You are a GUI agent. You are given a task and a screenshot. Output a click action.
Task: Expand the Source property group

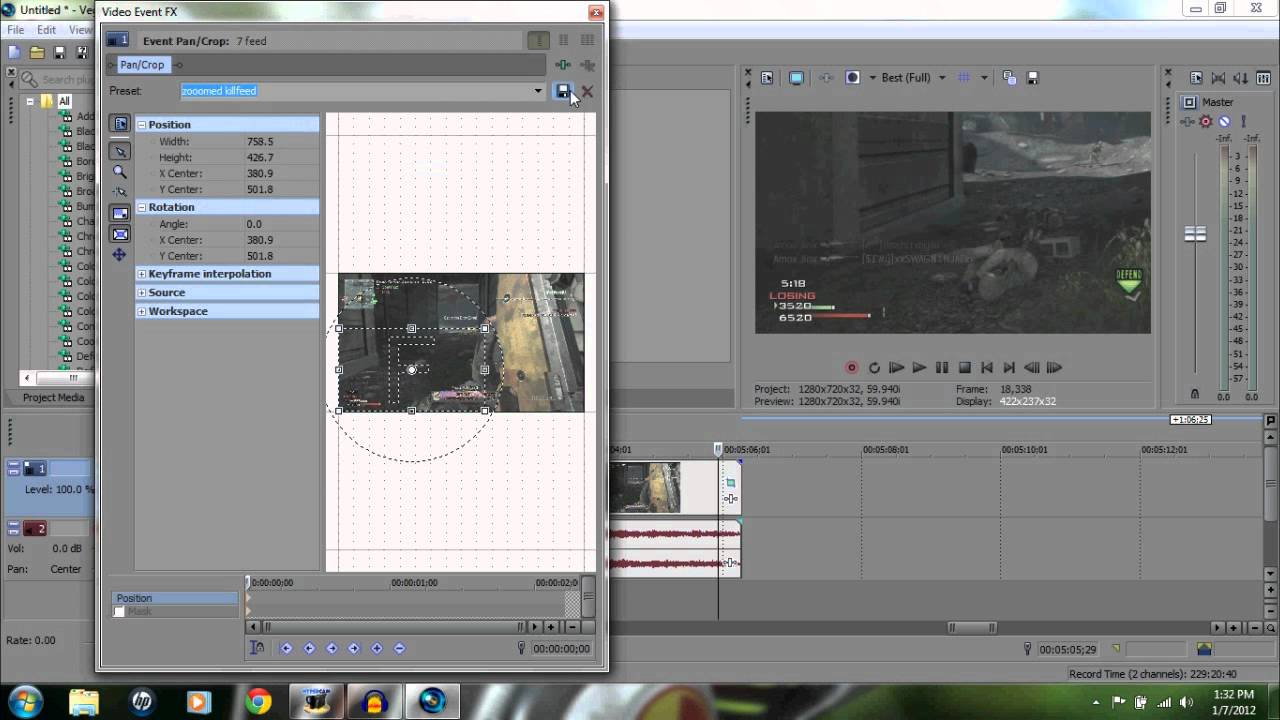[142, 293]
